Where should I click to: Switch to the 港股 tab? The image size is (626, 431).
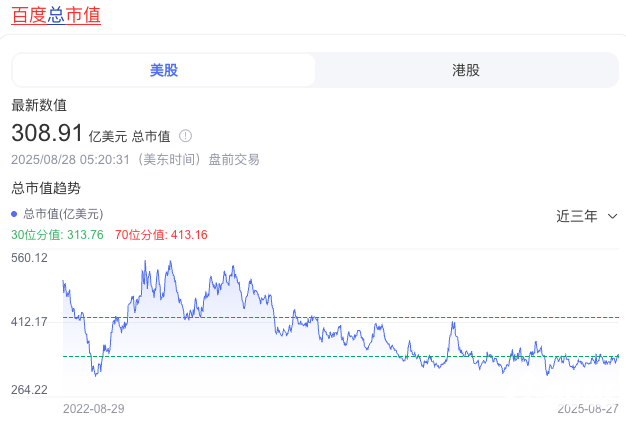466,70
